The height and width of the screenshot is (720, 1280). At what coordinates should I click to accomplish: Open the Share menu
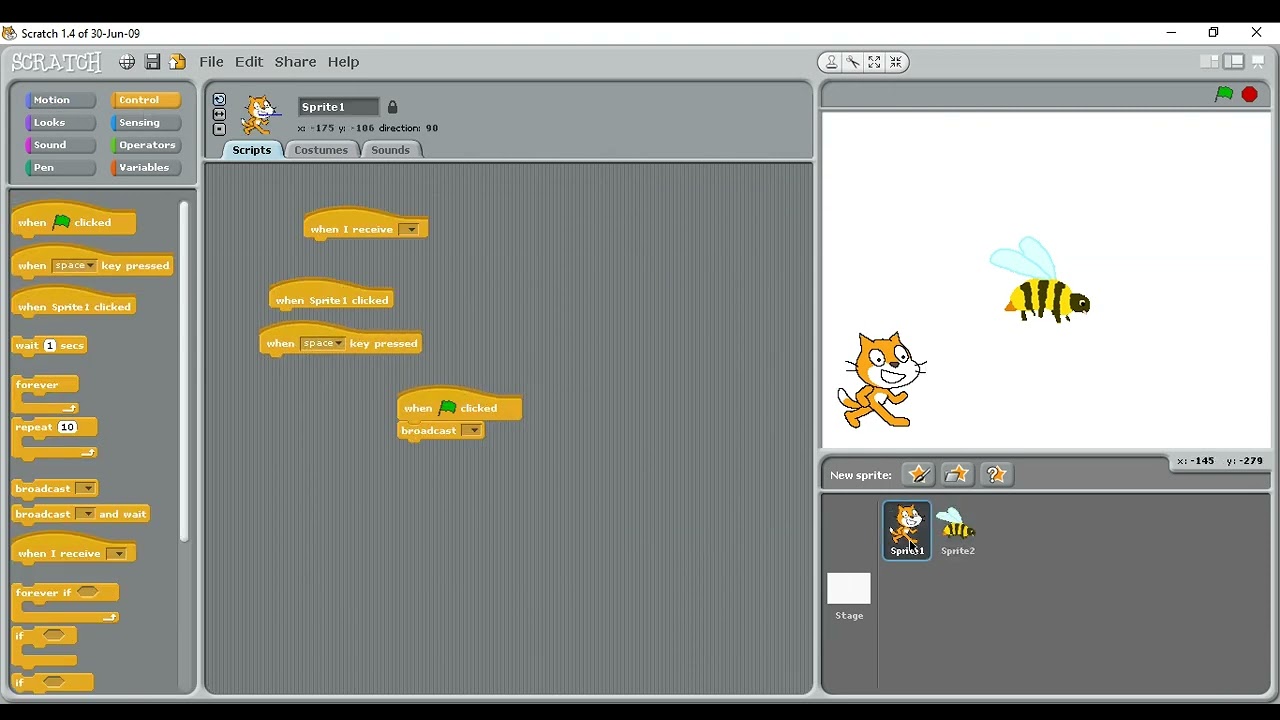(x=295, y=62)
